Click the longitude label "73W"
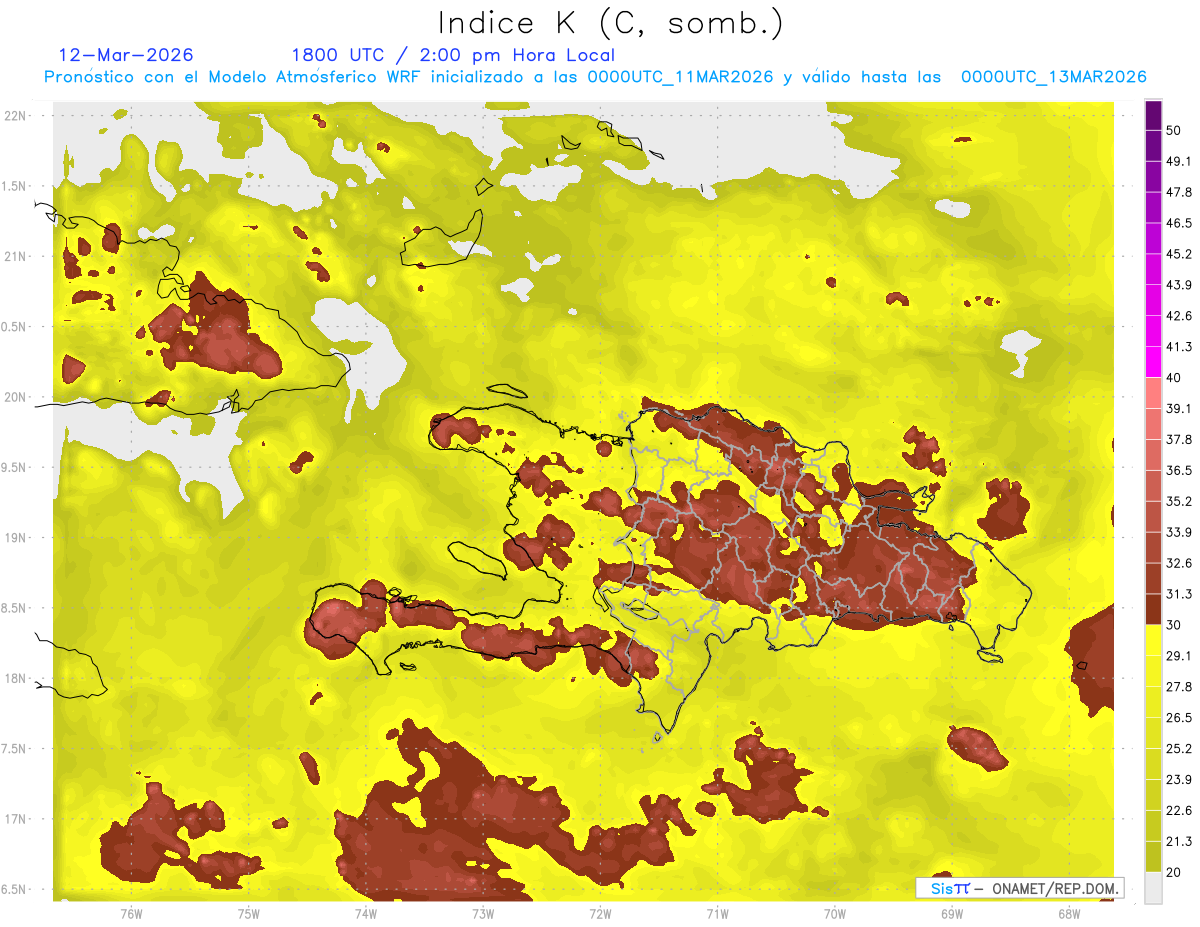The image size is (1200, 927). [x=483, y=914]
